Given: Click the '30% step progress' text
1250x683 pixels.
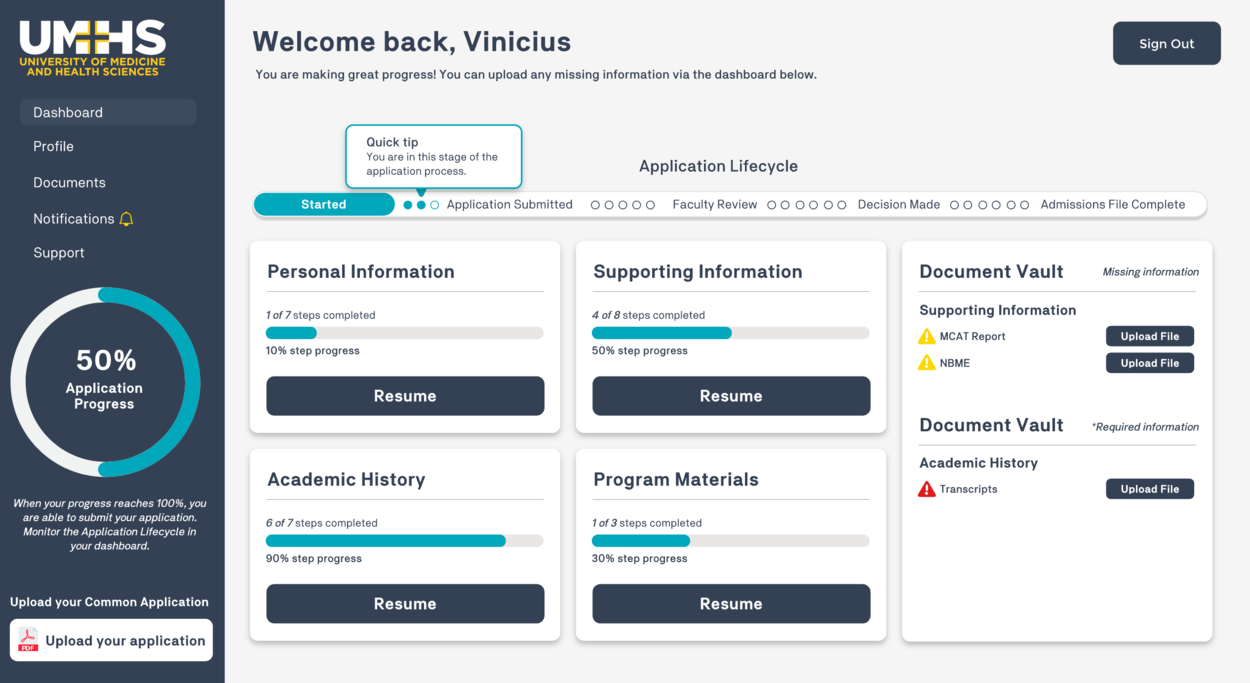Looking at the screenshot, I should pos(640,558).
